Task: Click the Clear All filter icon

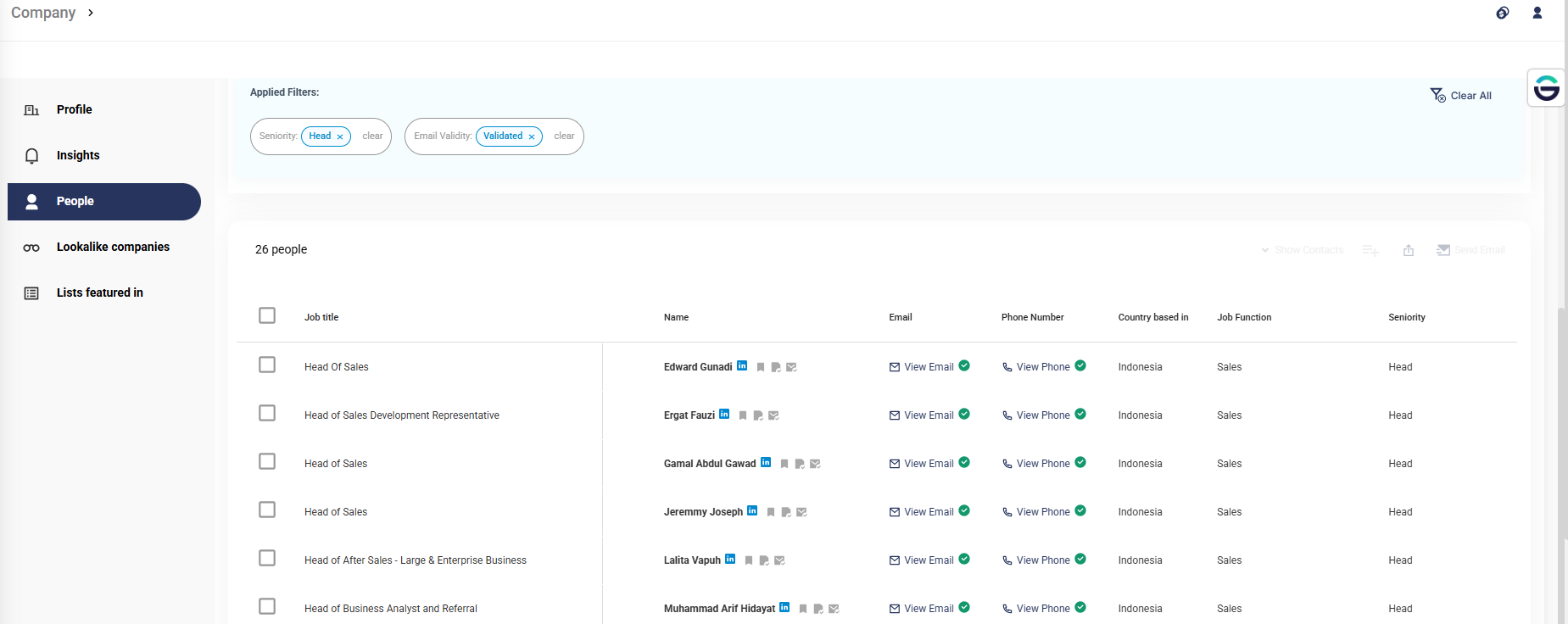Action: click(1438, 95)
